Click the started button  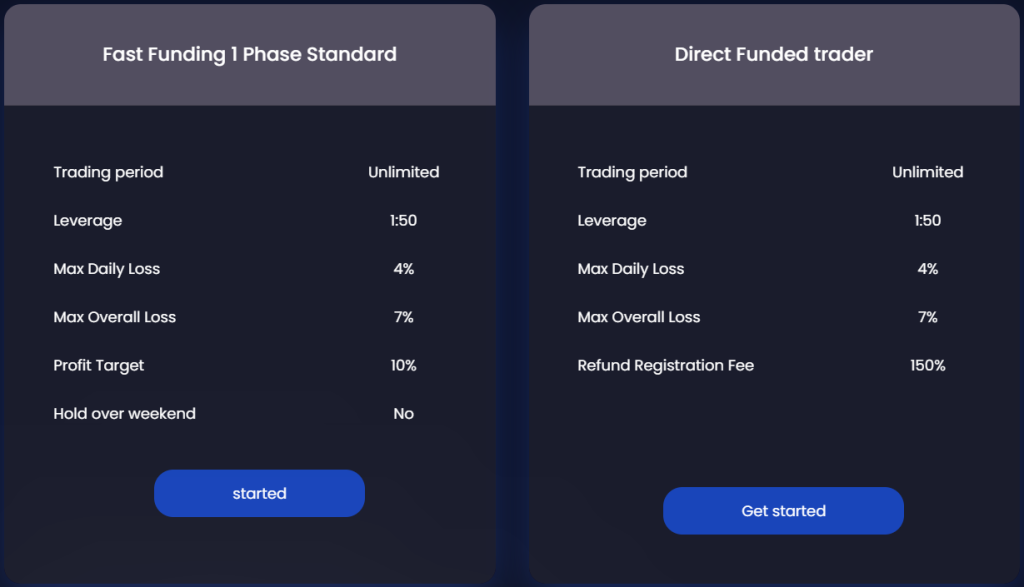pyautogui.click(x=259, y=493)
